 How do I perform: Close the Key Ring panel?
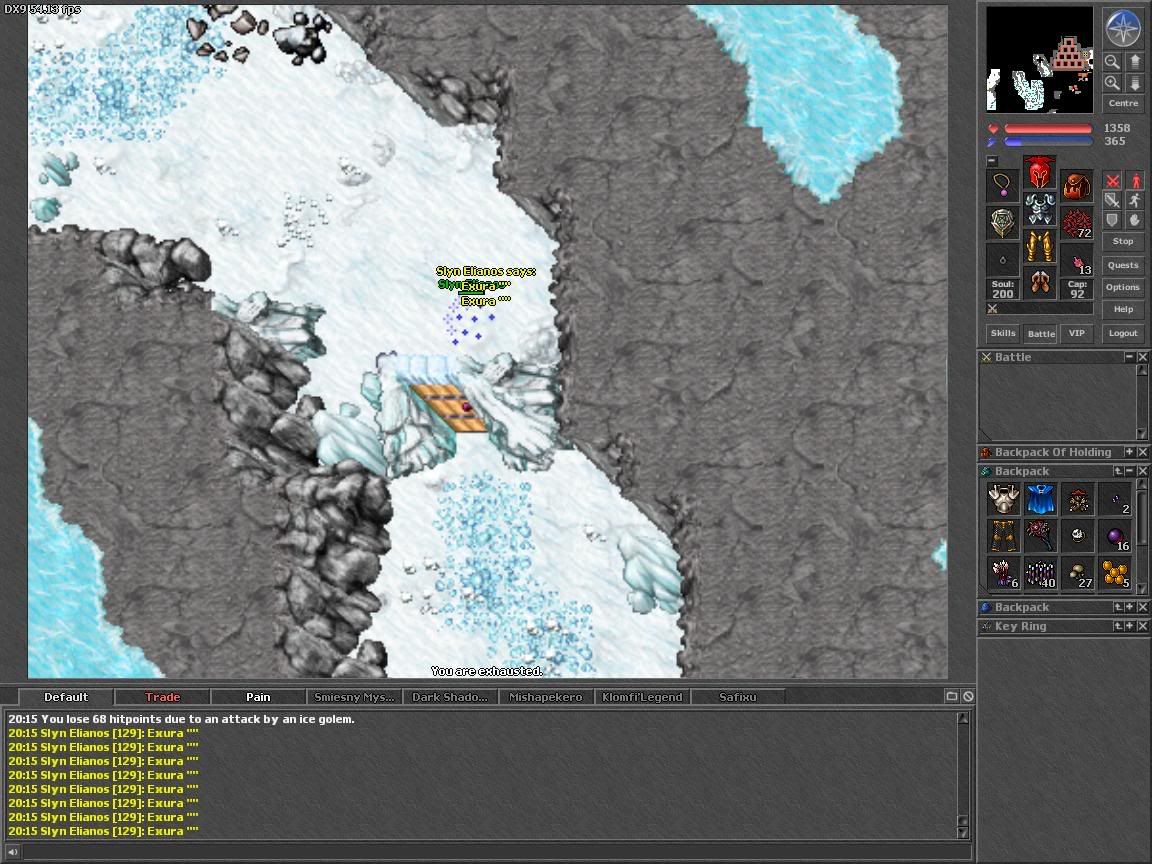tap(1142, 626)
